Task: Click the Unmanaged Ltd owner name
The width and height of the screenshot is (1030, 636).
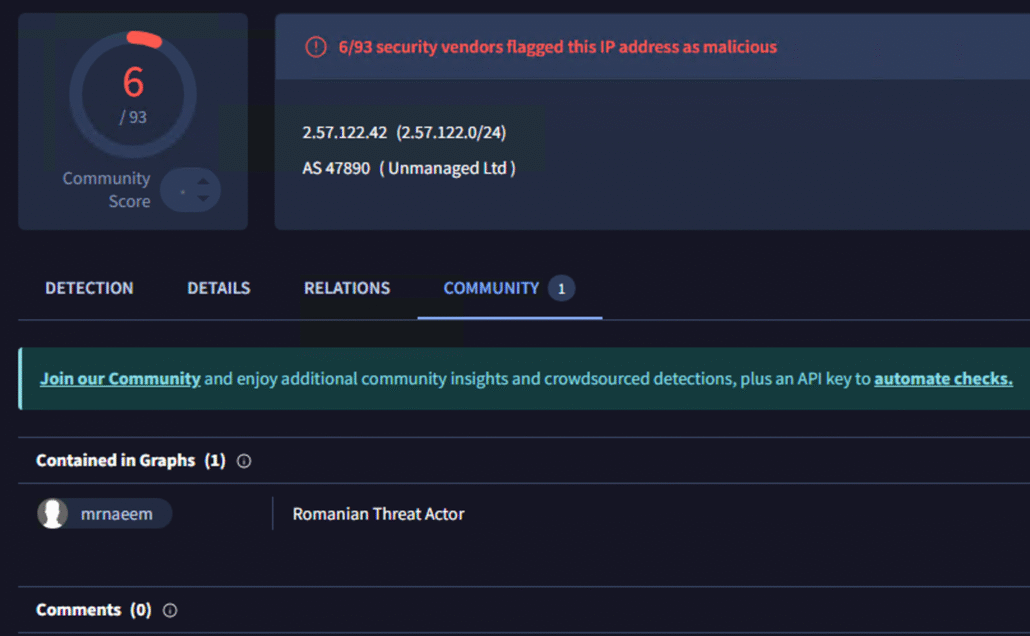Action: click(447, 168)
